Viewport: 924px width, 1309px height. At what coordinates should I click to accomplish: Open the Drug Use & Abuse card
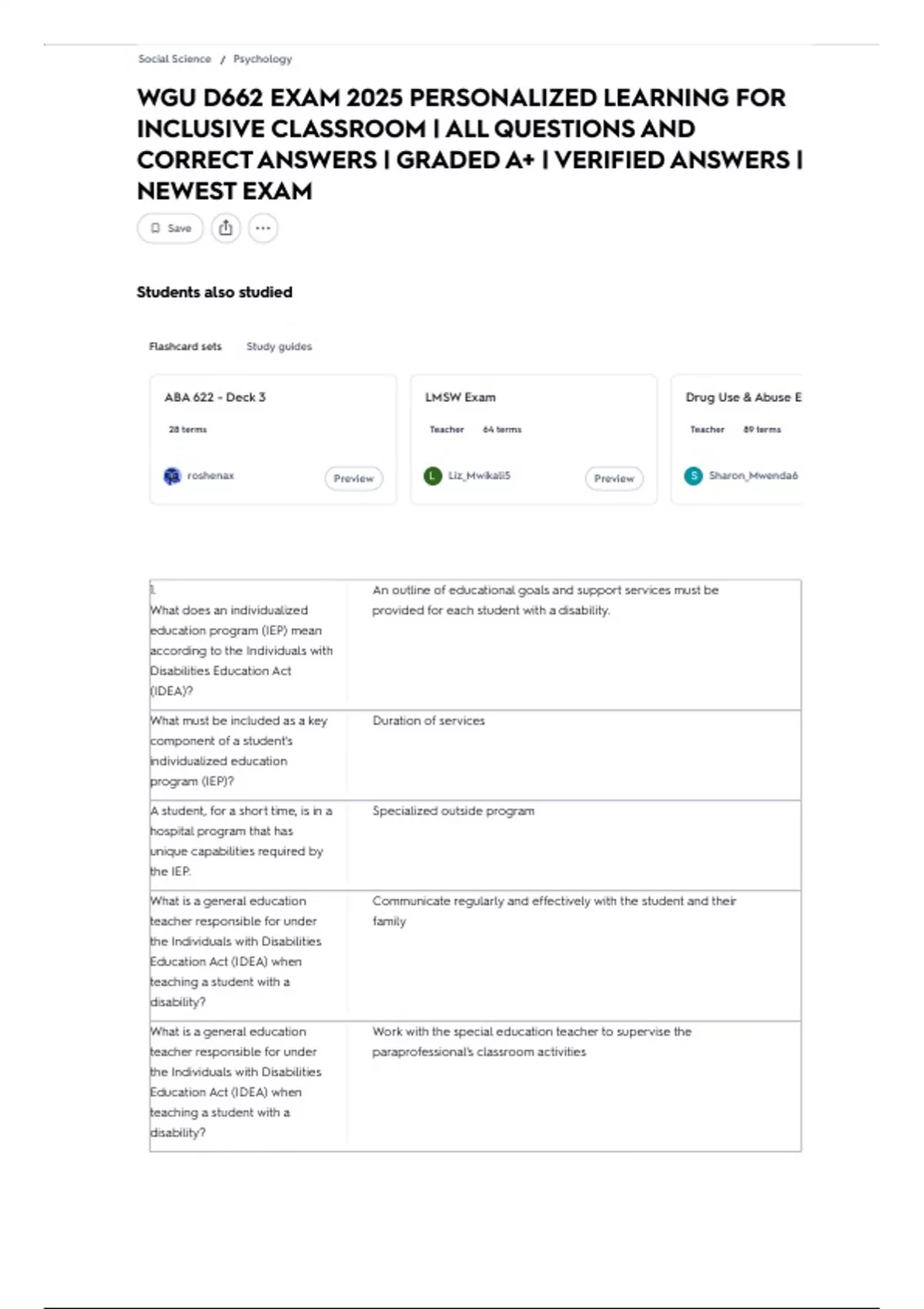point(743,397)
